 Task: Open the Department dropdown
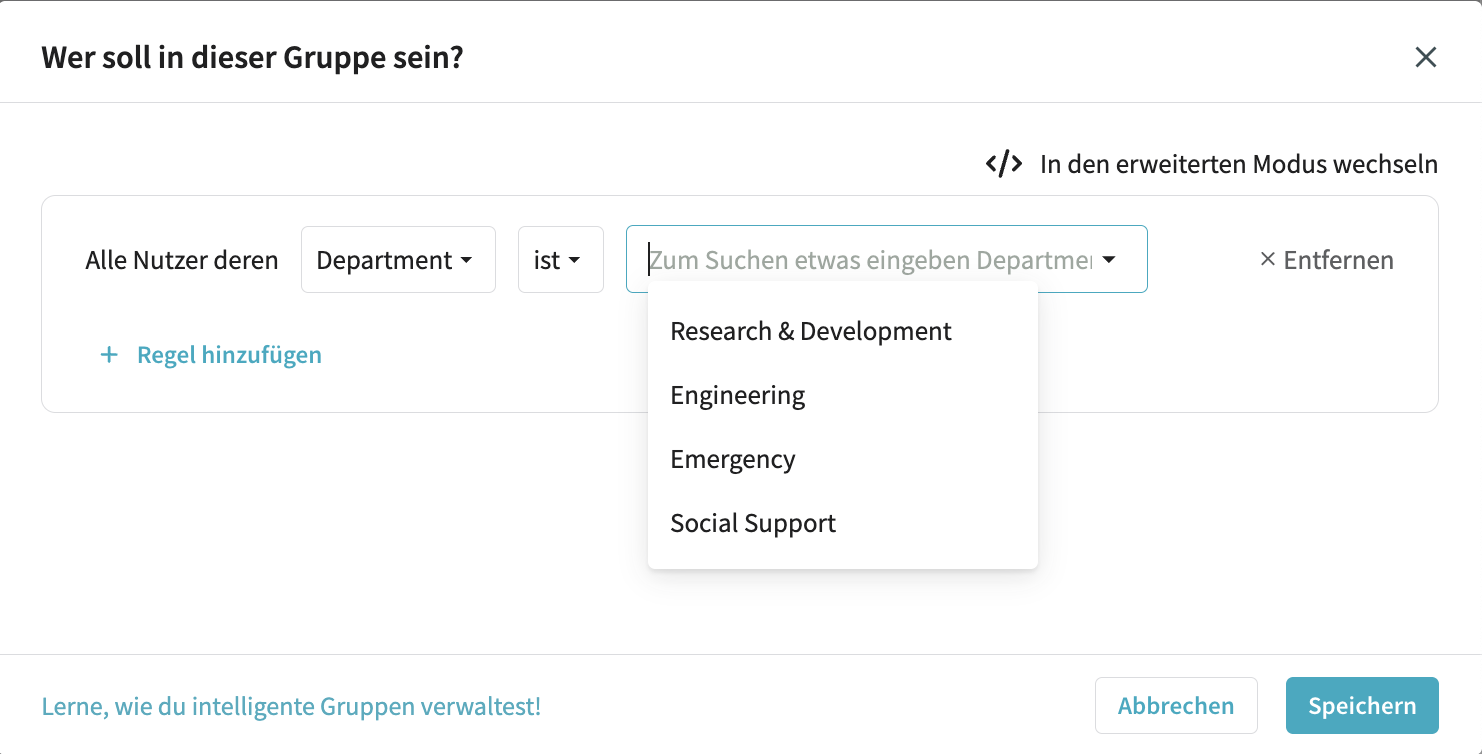tap(397, 259)
